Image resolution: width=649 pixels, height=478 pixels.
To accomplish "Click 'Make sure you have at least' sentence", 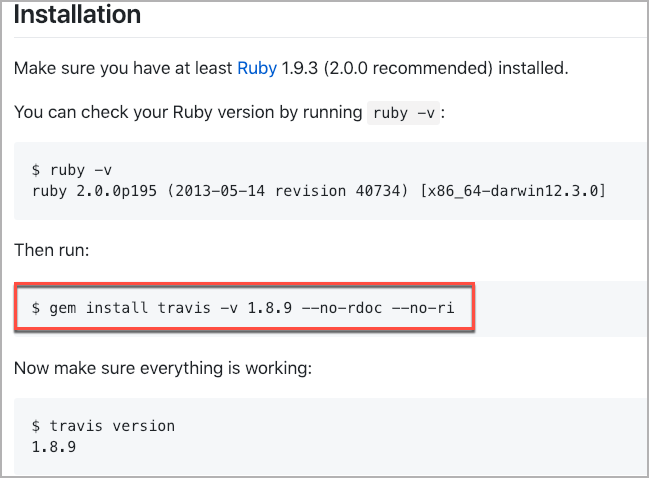I will pos(123,68).
